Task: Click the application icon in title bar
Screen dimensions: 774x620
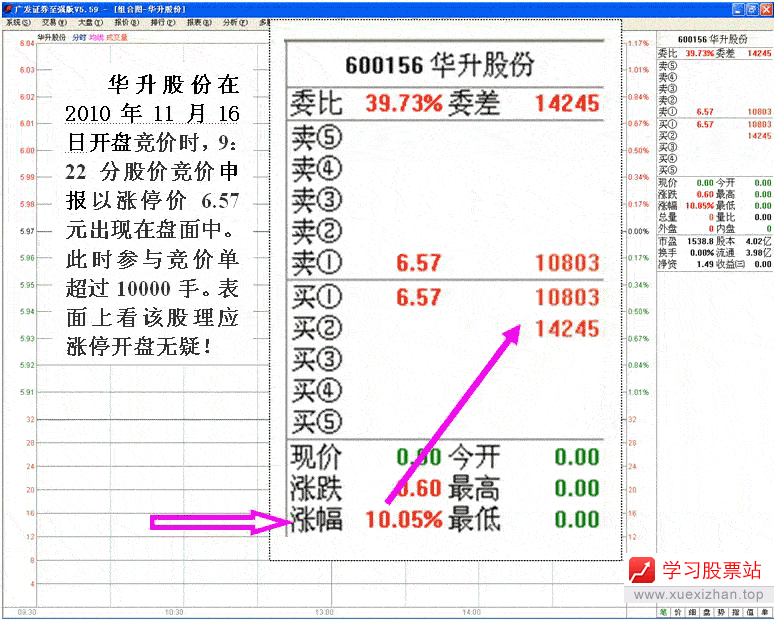Action: tap(7, 8)
